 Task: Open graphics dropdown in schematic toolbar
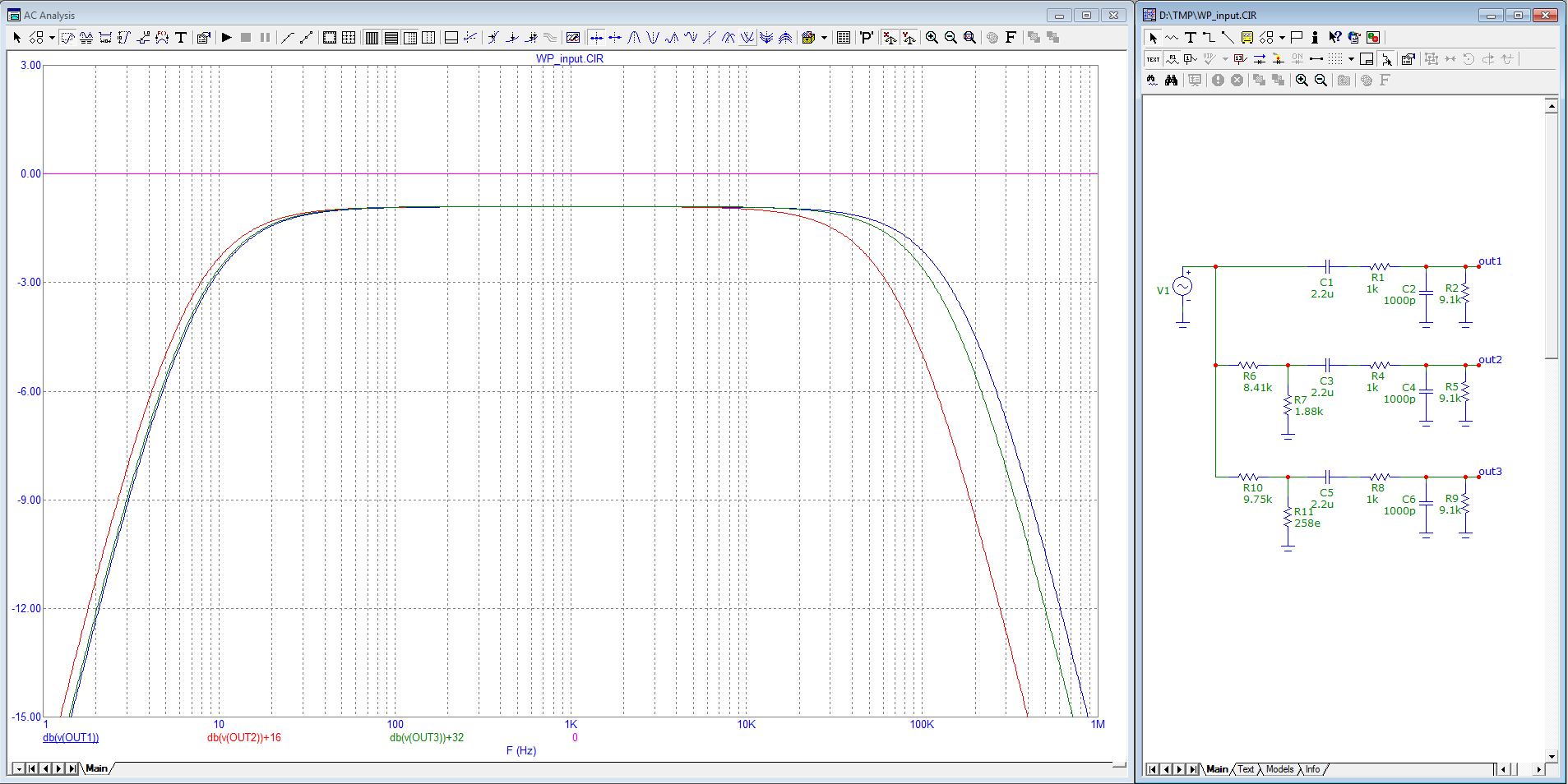1282,37
